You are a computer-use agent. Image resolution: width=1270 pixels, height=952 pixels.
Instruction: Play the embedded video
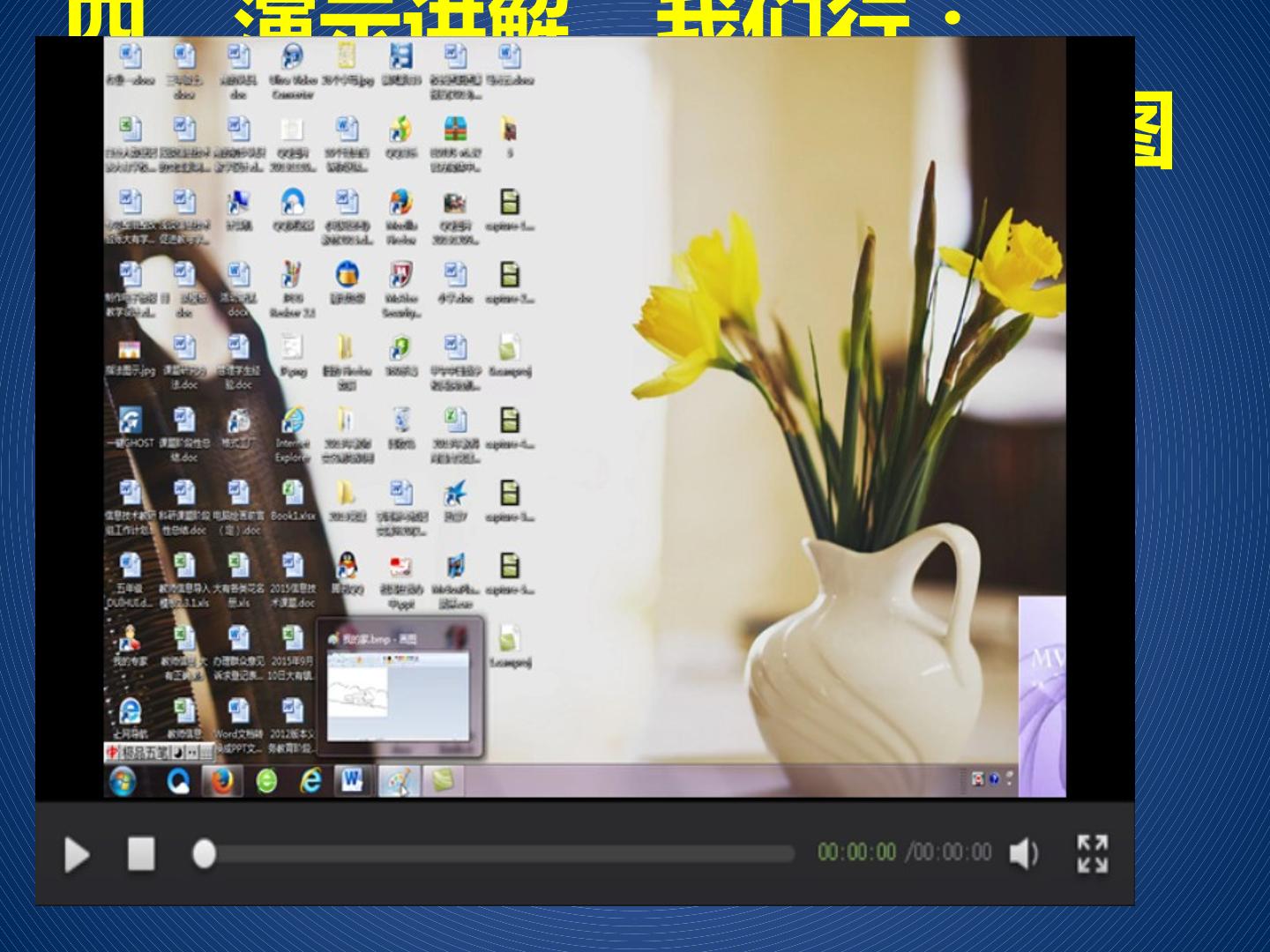[x=78, y=854]
